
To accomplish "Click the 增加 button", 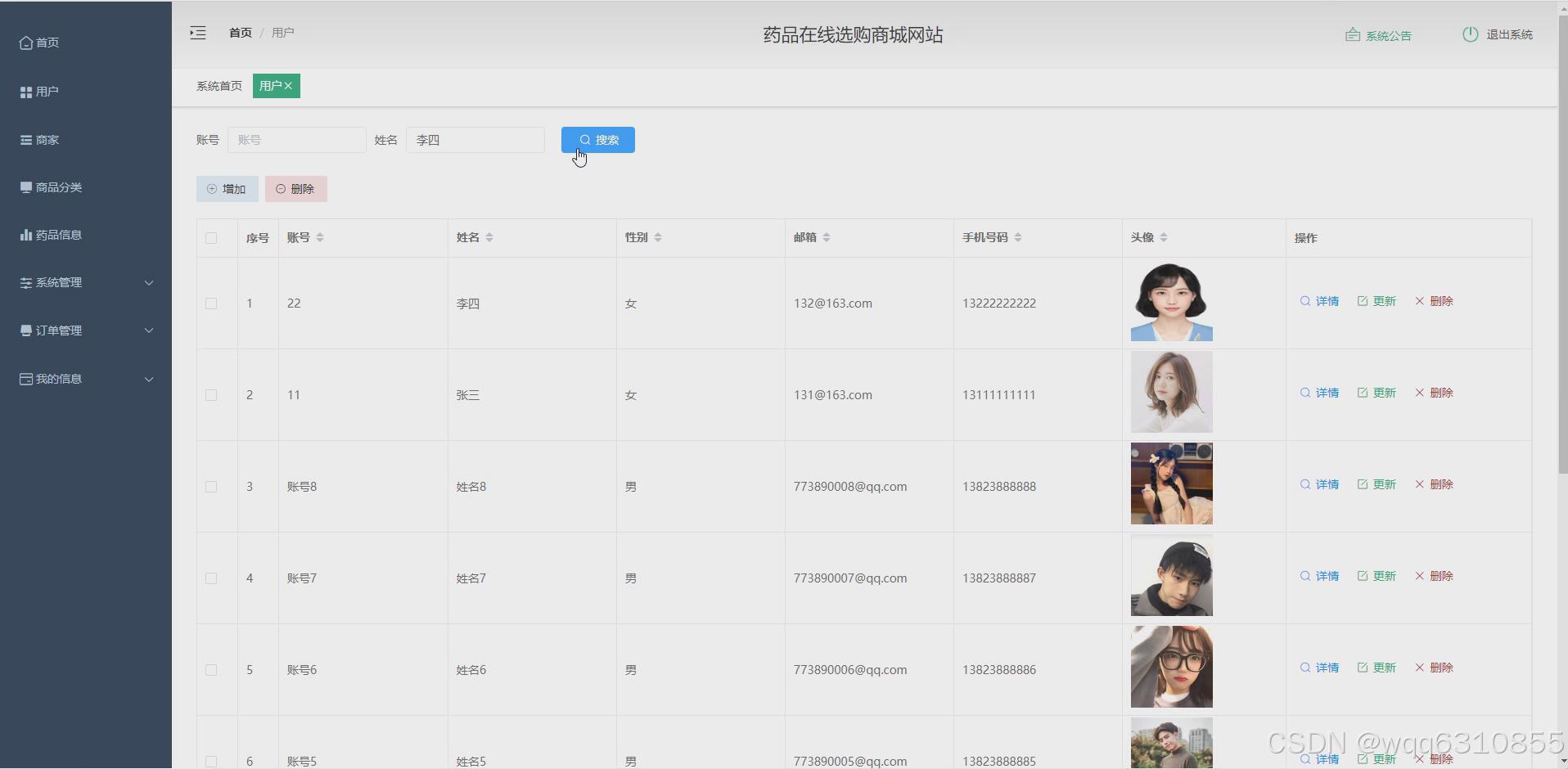I will tap(228, 189).
